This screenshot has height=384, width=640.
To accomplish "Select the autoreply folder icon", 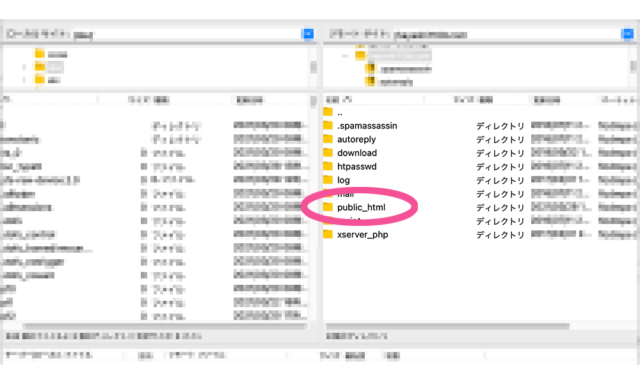I will coord(328,139).
